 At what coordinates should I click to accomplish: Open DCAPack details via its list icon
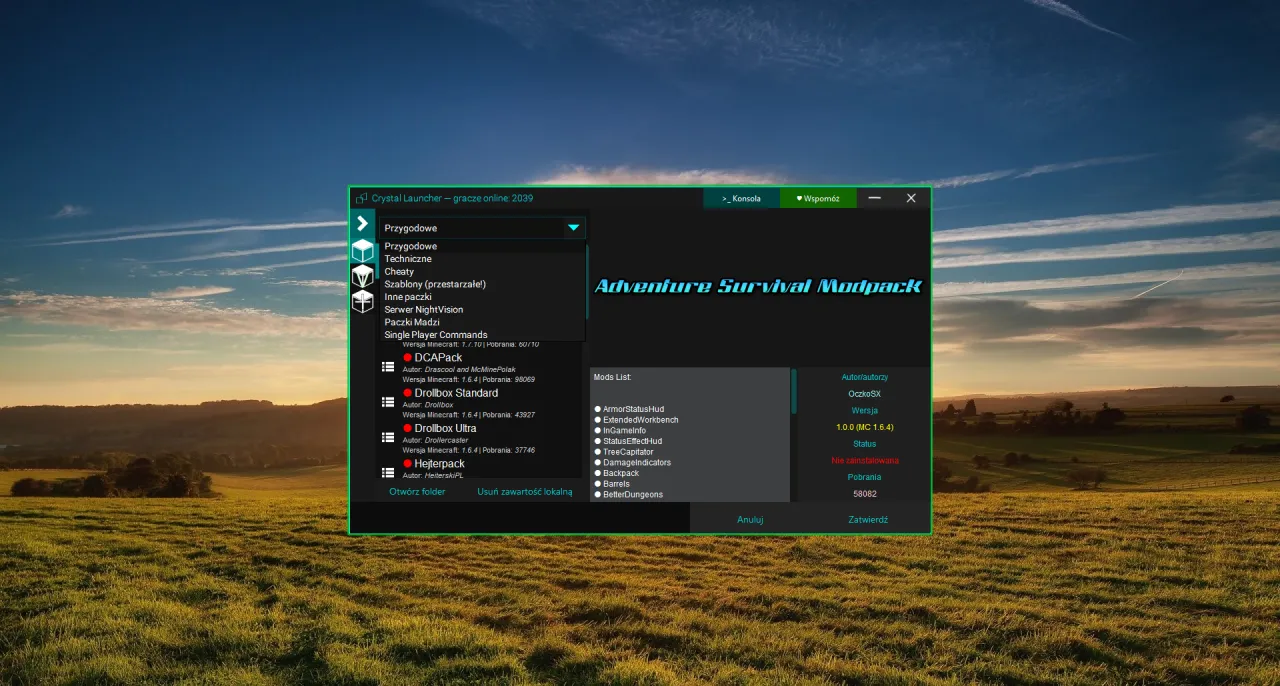point(388,366)
